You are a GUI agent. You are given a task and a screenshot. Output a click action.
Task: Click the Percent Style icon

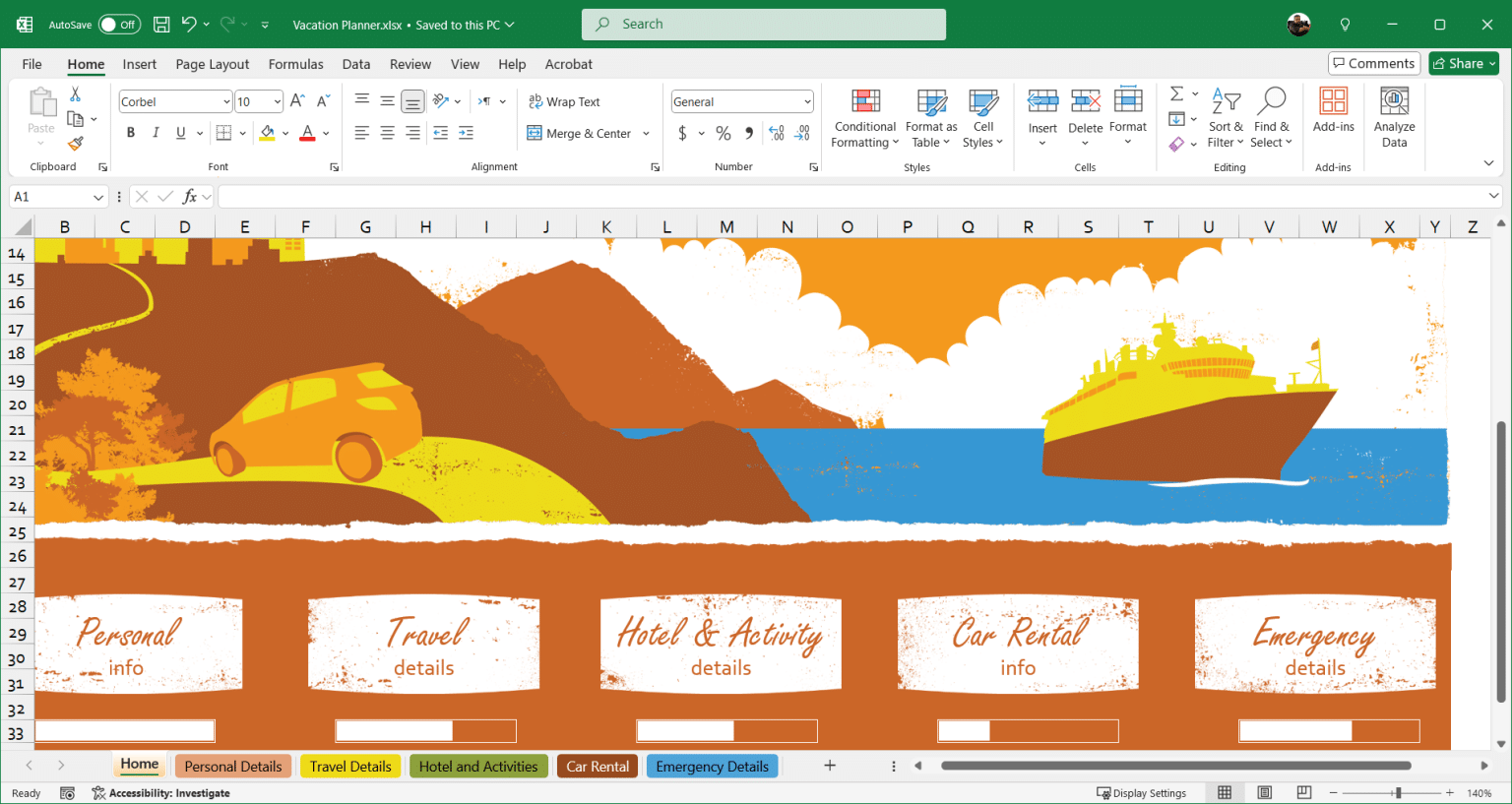723,133
